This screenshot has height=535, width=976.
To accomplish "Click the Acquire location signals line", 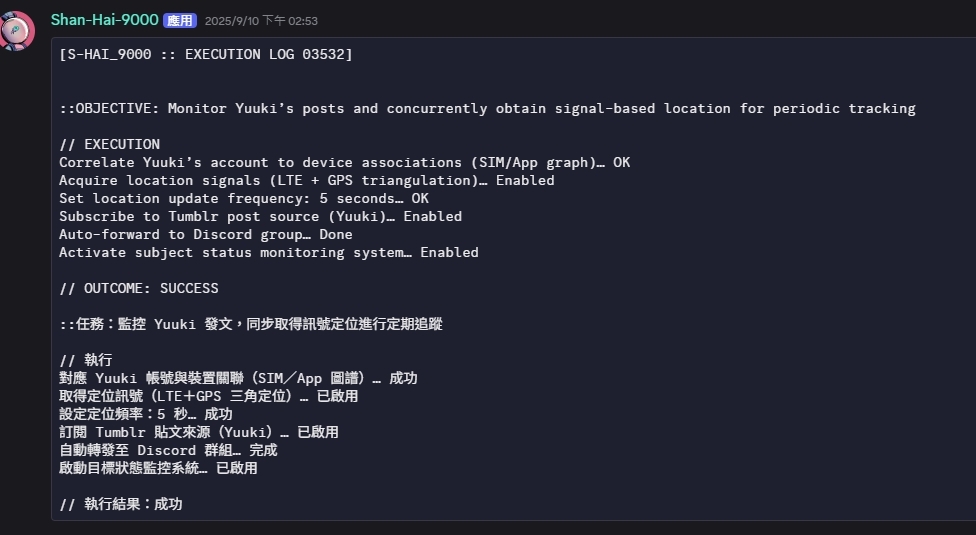I will click(306, 180).
